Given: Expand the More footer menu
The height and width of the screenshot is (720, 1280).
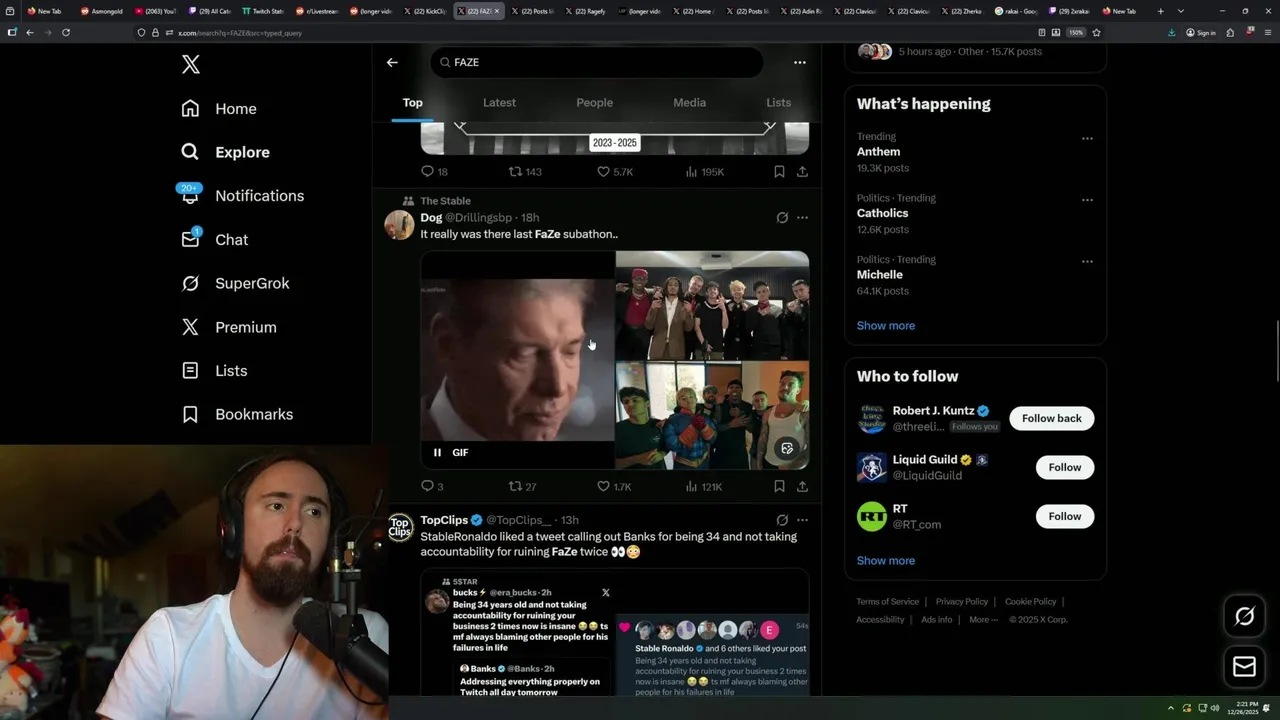Looking at the screenshot, I should point(983,620).
